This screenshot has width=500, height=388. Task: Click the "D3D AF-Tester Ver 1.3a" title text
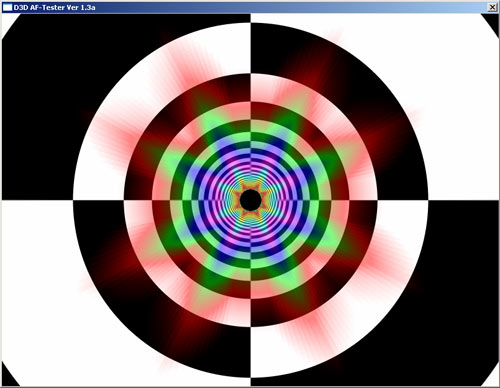click(54, 7)
